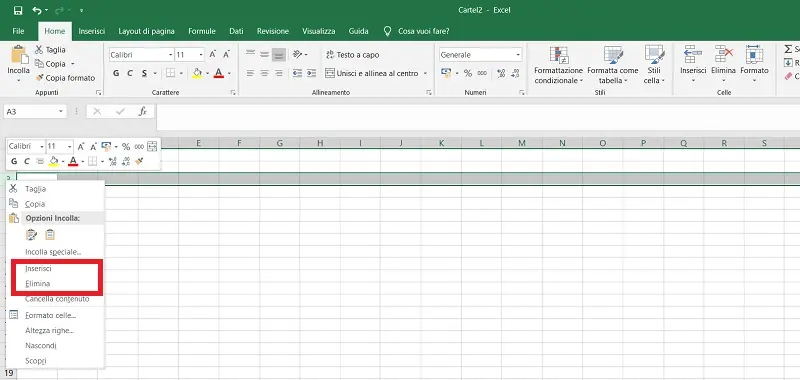Switch to the Formule ribbon tab
This screenshot has height=380, width=800.
pos(202,31)
